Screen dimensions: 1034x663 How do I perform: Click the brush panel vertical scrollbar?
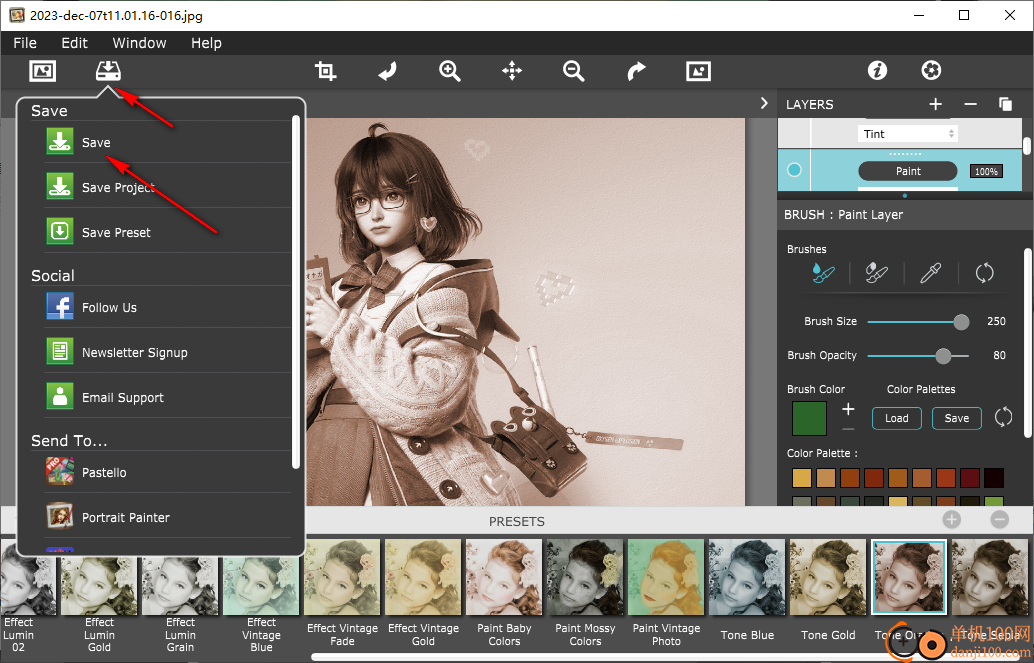pos(1027,342)
